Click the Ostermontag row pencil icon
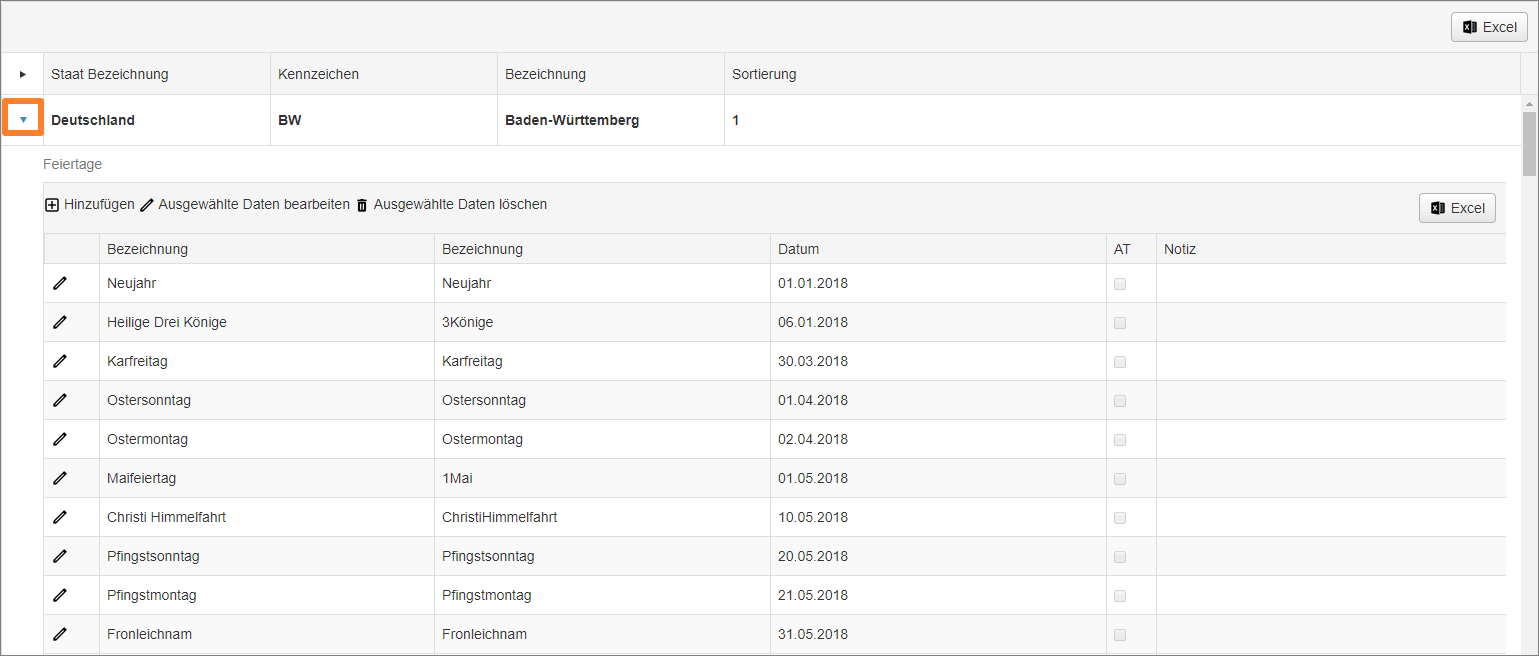Image resolution: width=1539 pixels, height=656 pixels. [x=60, y=440]
